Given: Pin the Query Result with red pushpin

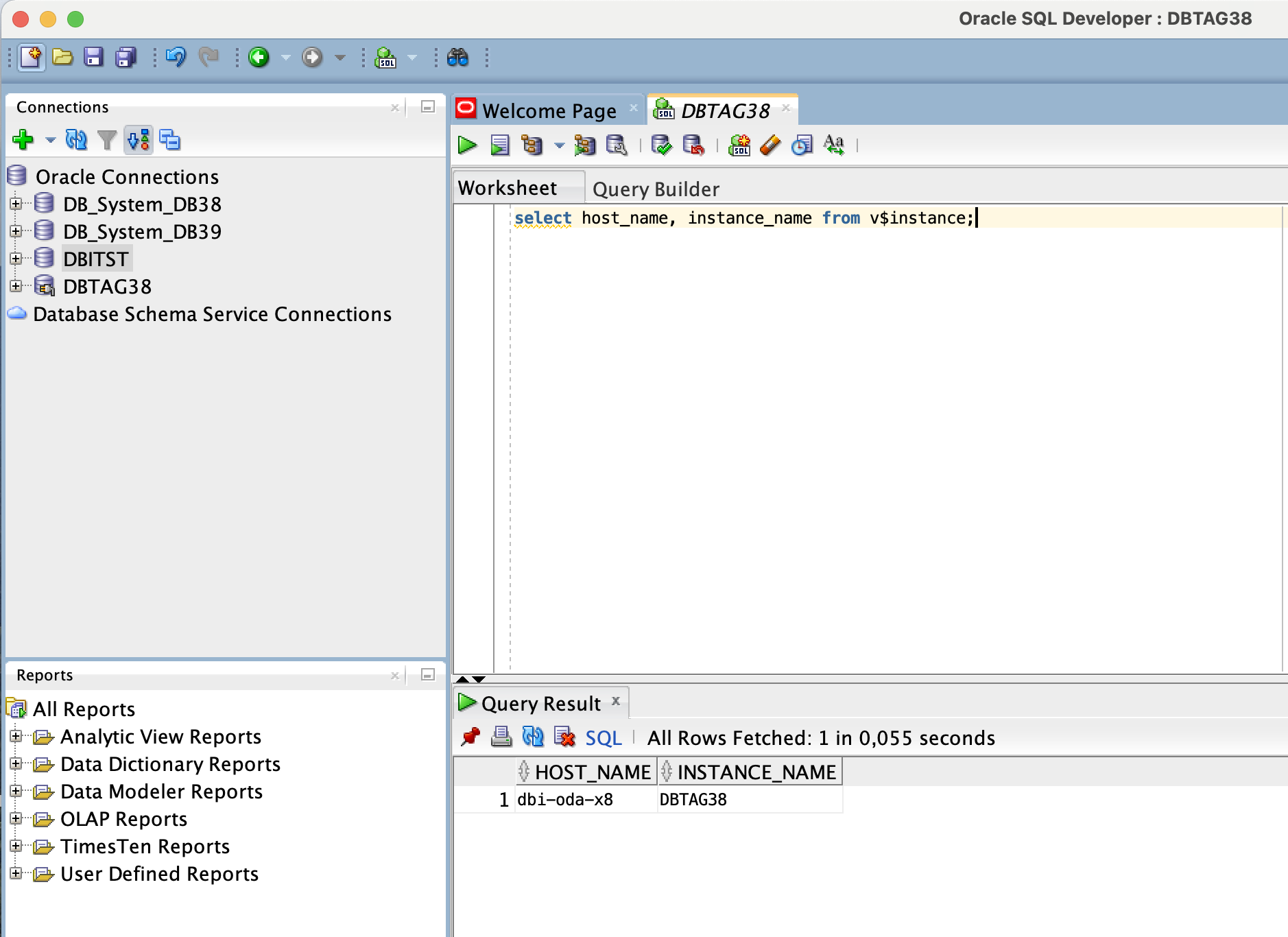Looking at the screenshot, I should pyautogui.click(x=470, y=737).
